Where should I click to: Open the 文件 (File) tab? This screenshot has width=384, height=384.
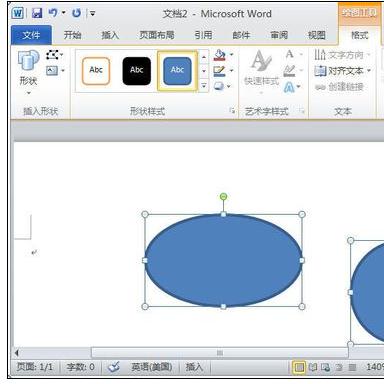[31, 35]
